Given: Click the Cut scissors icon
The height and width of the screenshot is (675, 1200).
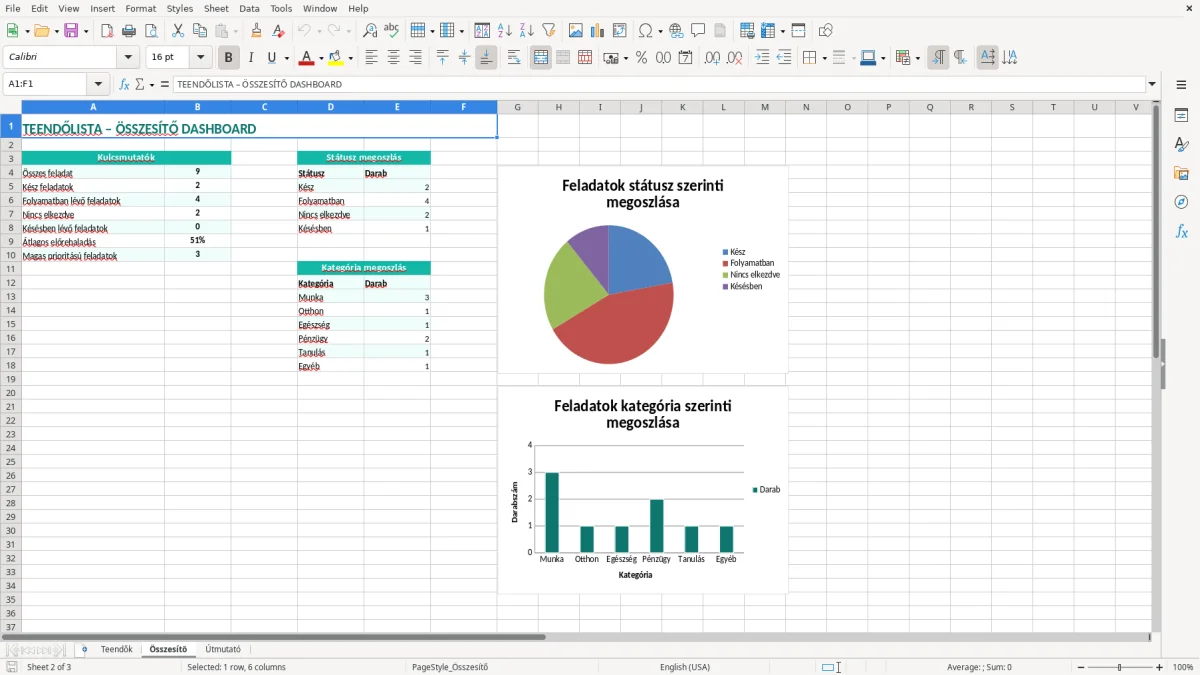Looking at the screenshot, I should click(x=178, y=31).
